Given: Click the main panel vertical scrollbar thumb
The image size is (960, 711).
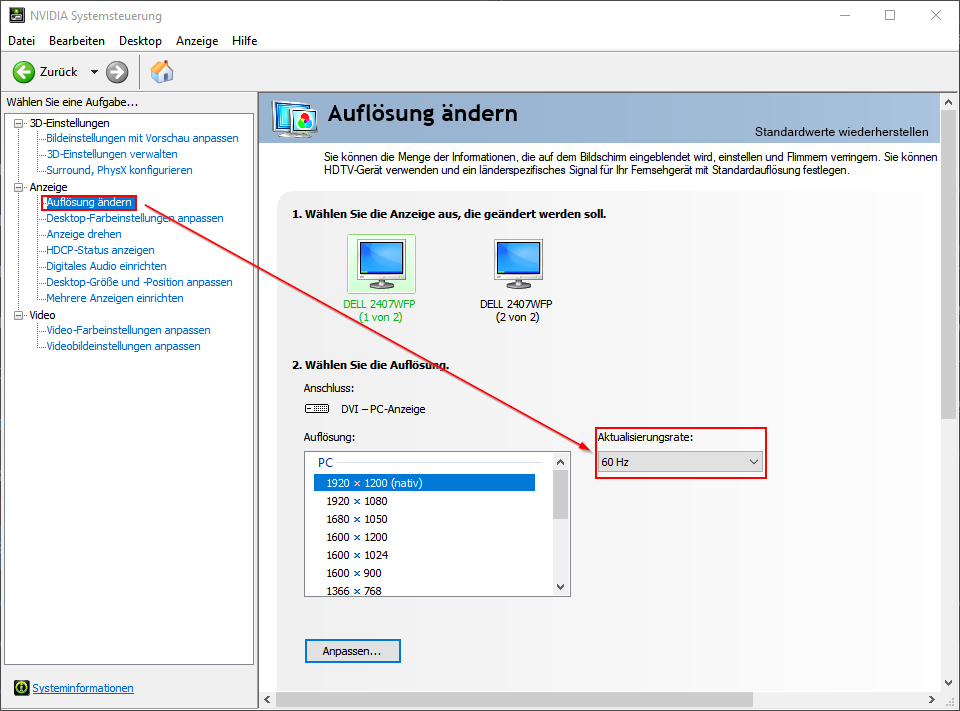Looking at the screenshot, I should [948, 265].
